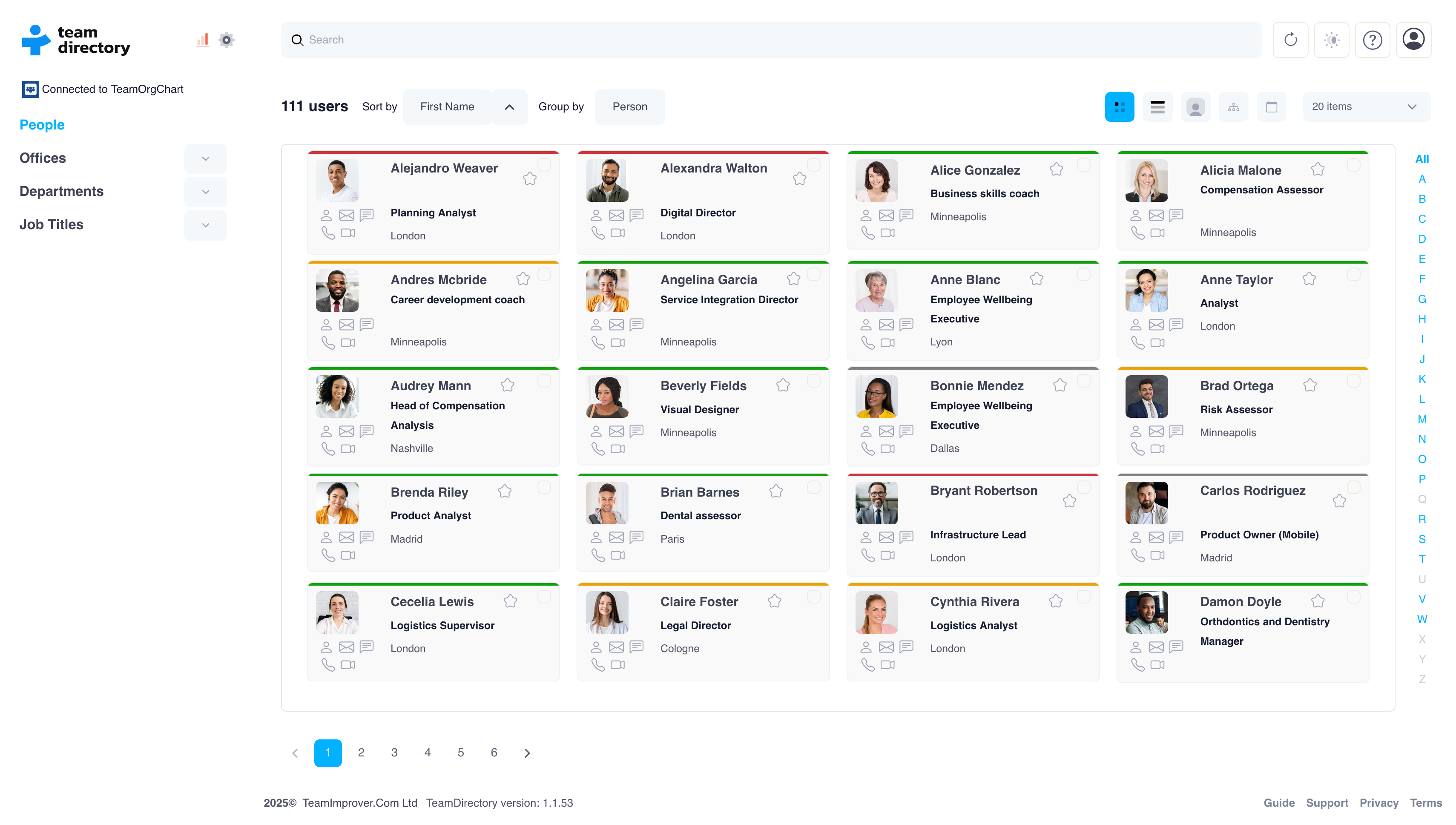Expand the Job Titles chevron

click(206, 225)
